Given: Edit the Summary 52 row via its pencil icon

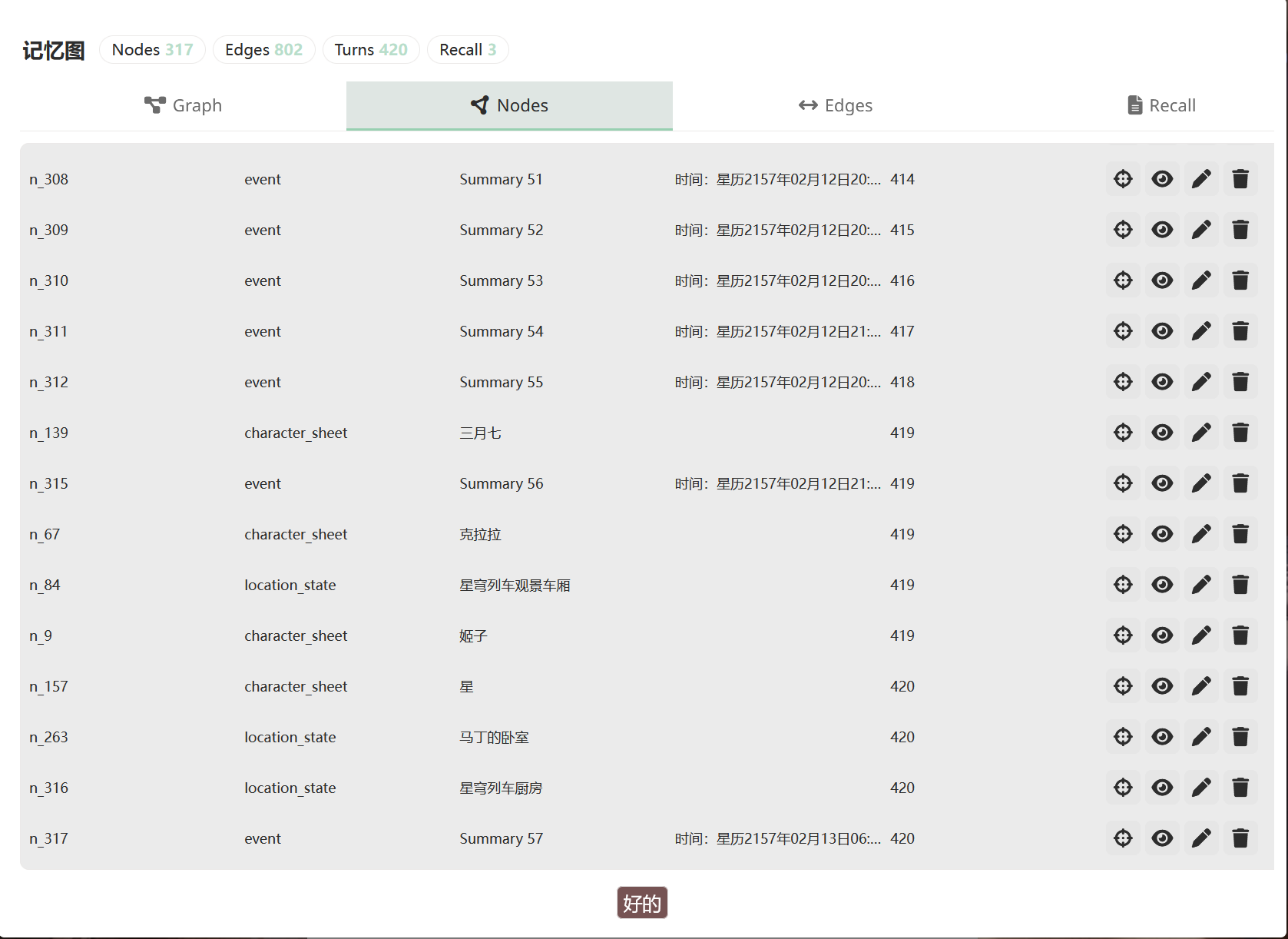Looking at the screenshot, I should point(1201,230).
